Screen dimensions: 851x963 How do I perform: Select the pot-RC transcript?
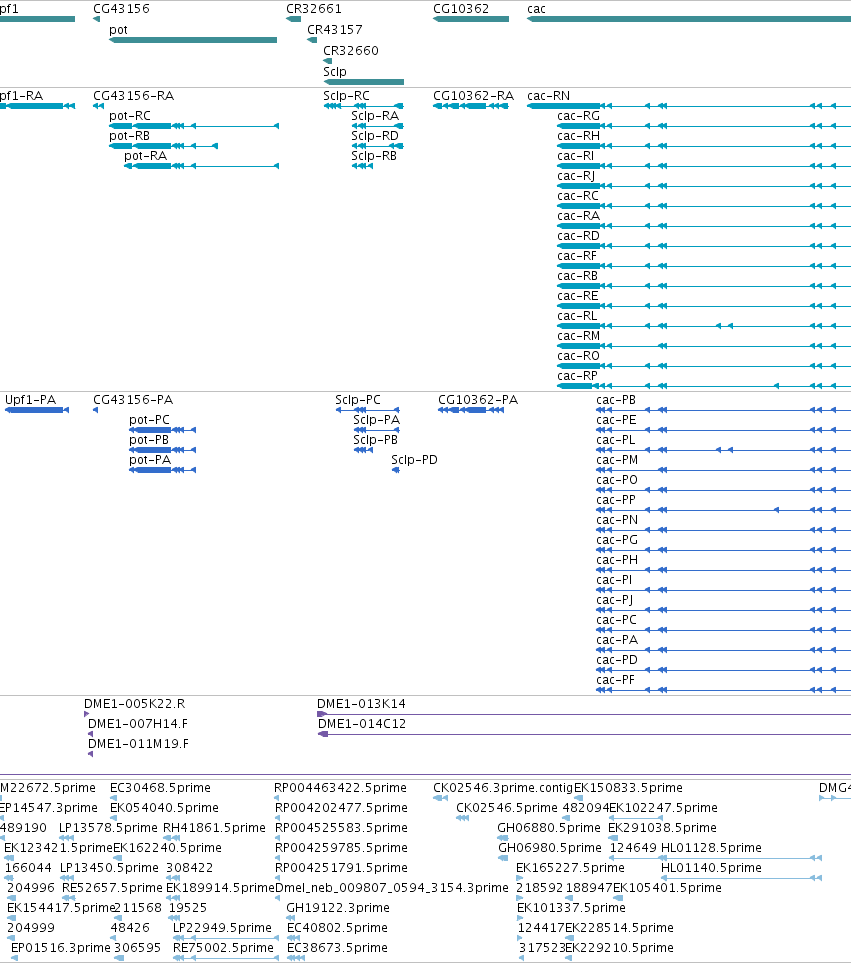194,126
